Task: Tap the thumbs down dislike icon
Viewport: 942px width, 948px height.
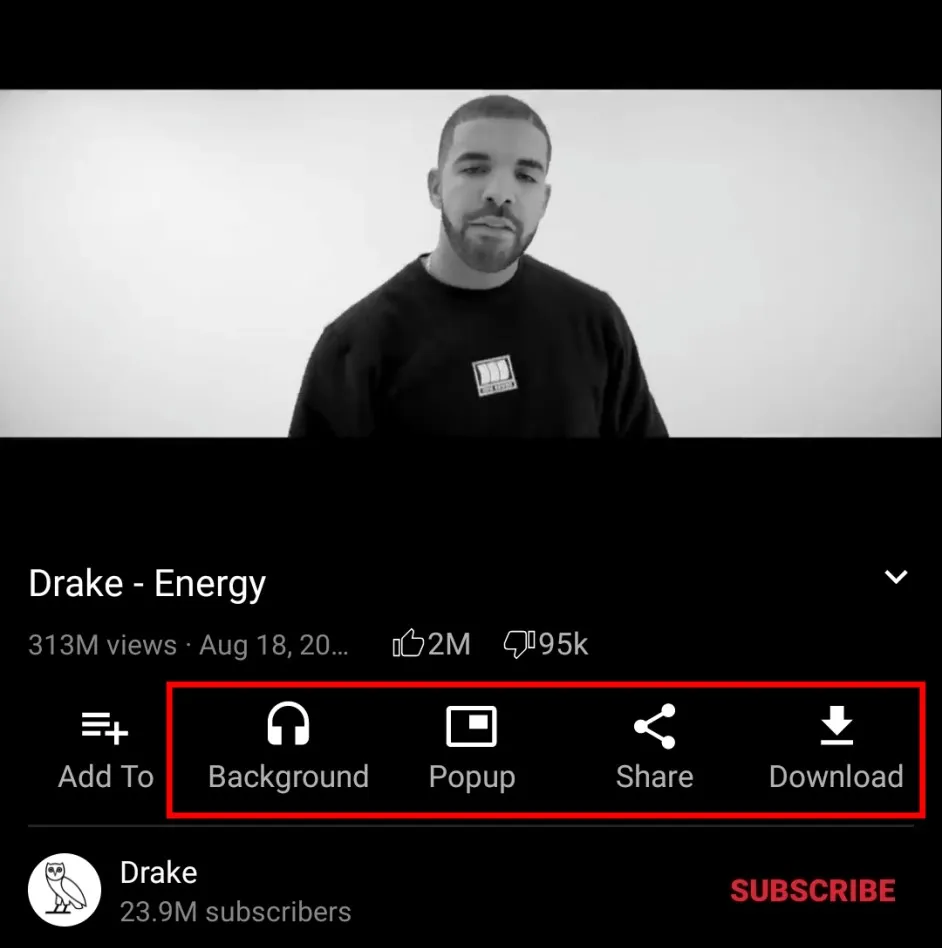Action: (519, 644)
